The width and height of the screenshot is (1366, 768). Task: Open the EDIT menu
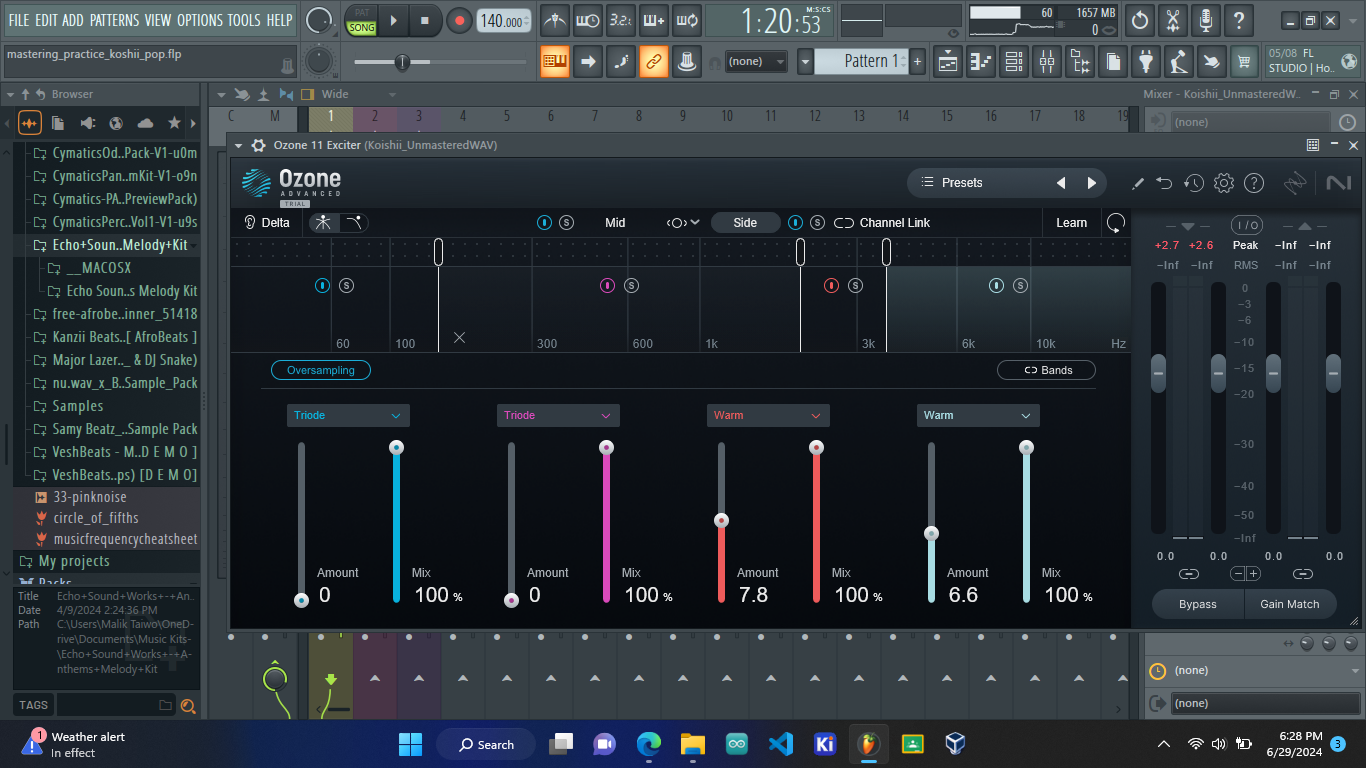coord(47,20)
